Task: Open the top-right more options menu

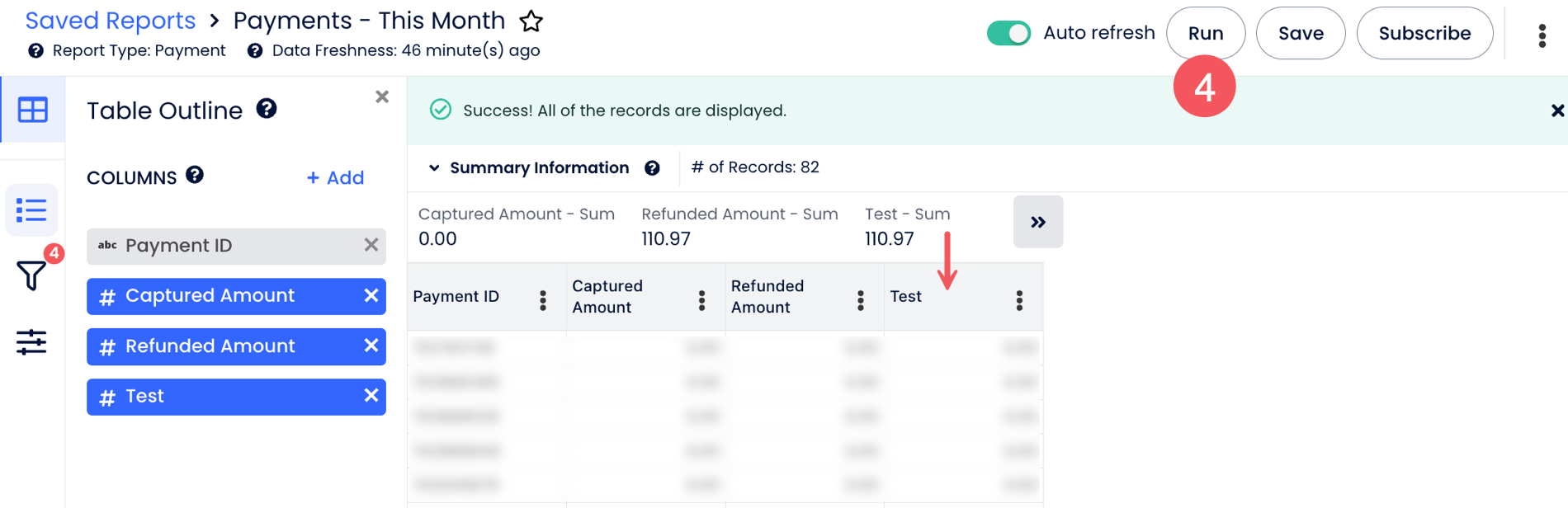Action: click(x=1542, y=35)
